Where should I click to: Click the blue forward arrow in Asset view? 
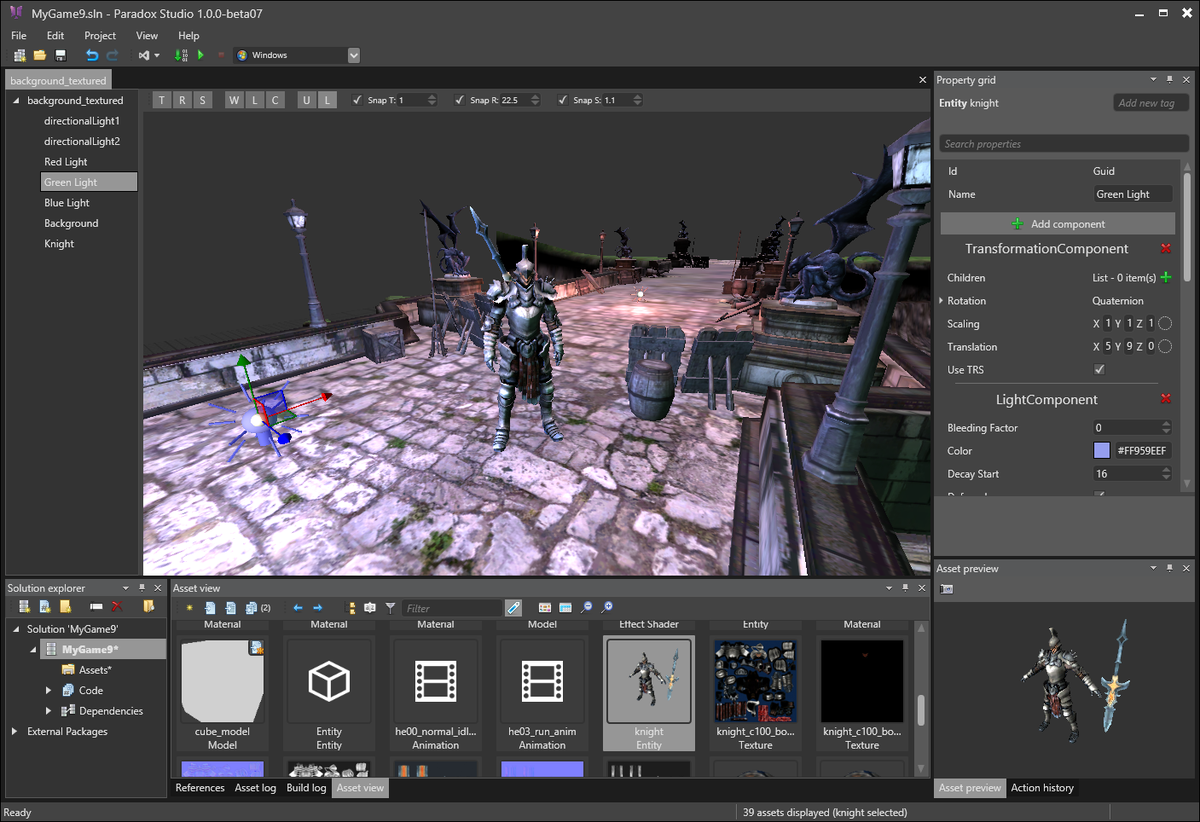click(x=317, y=607)
